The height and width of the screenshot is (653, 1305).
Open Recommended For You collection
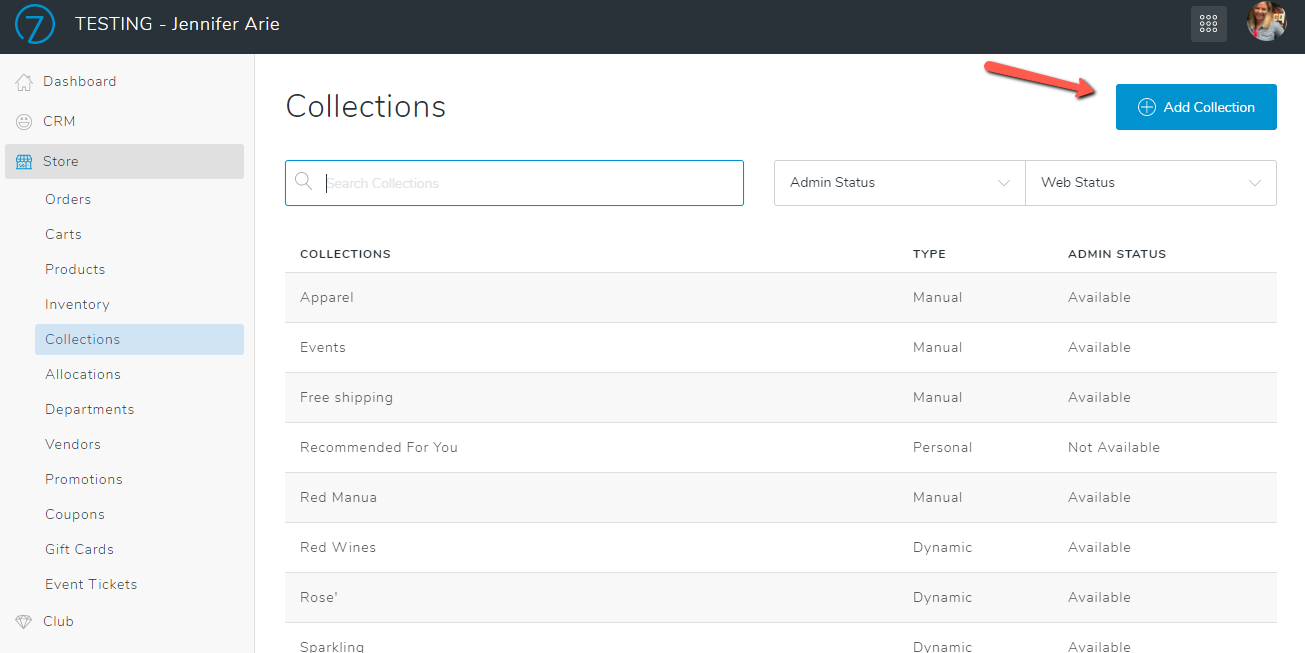pos(781,447)
